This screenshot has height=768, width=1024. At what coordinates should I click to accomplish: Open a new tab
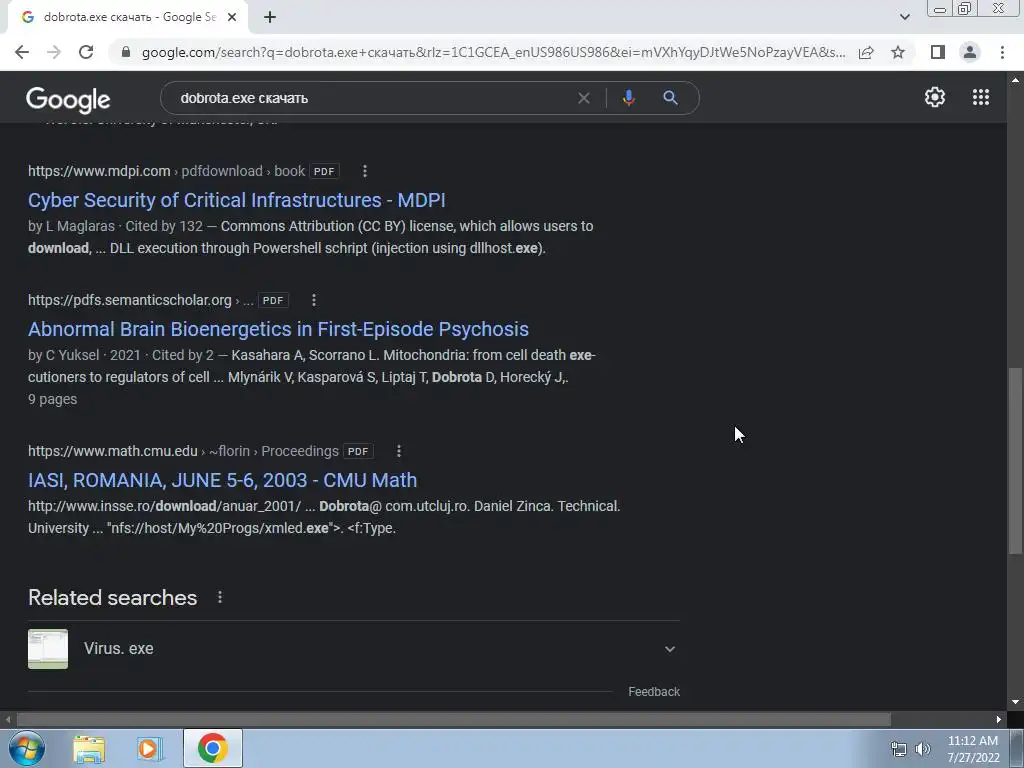(270, 17)
